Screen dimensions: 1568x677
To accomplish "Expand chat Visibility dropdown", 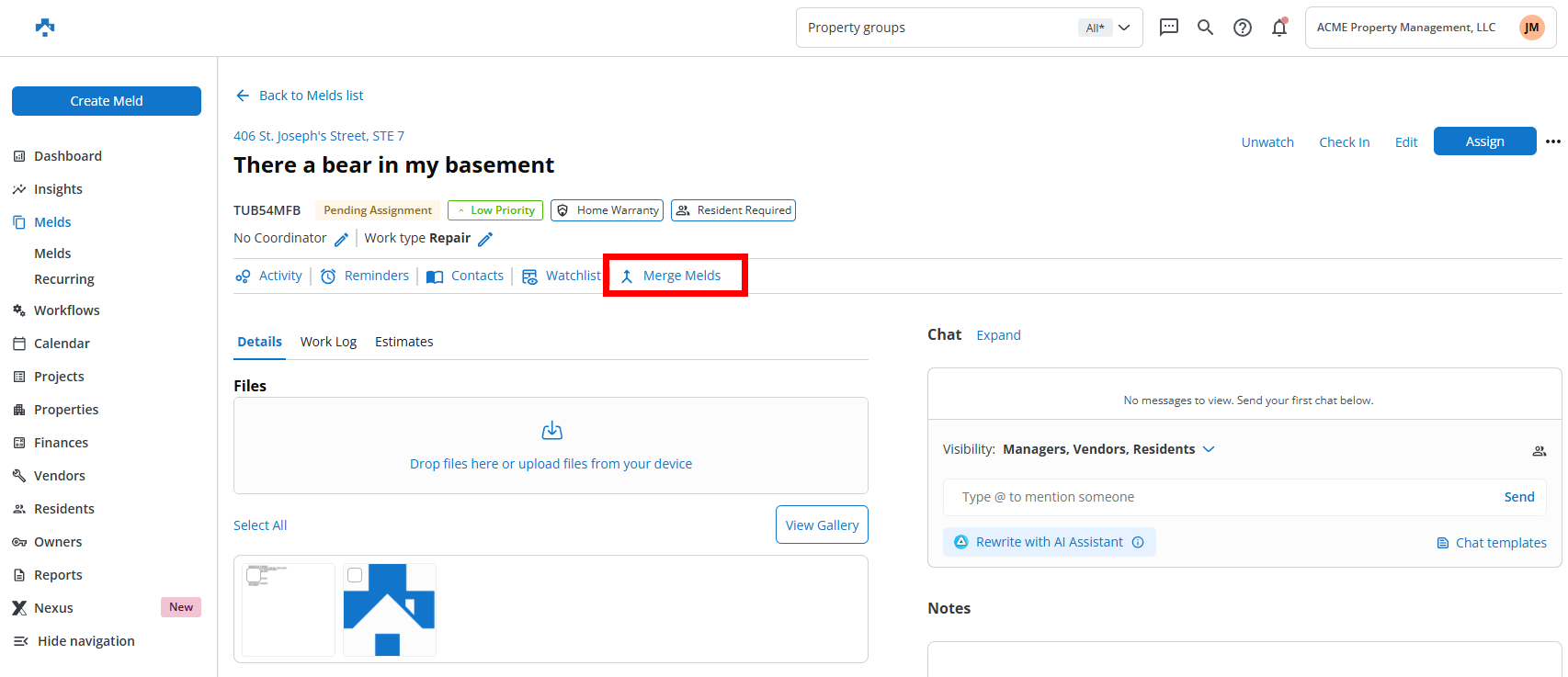I will [x=1209, y=449].
